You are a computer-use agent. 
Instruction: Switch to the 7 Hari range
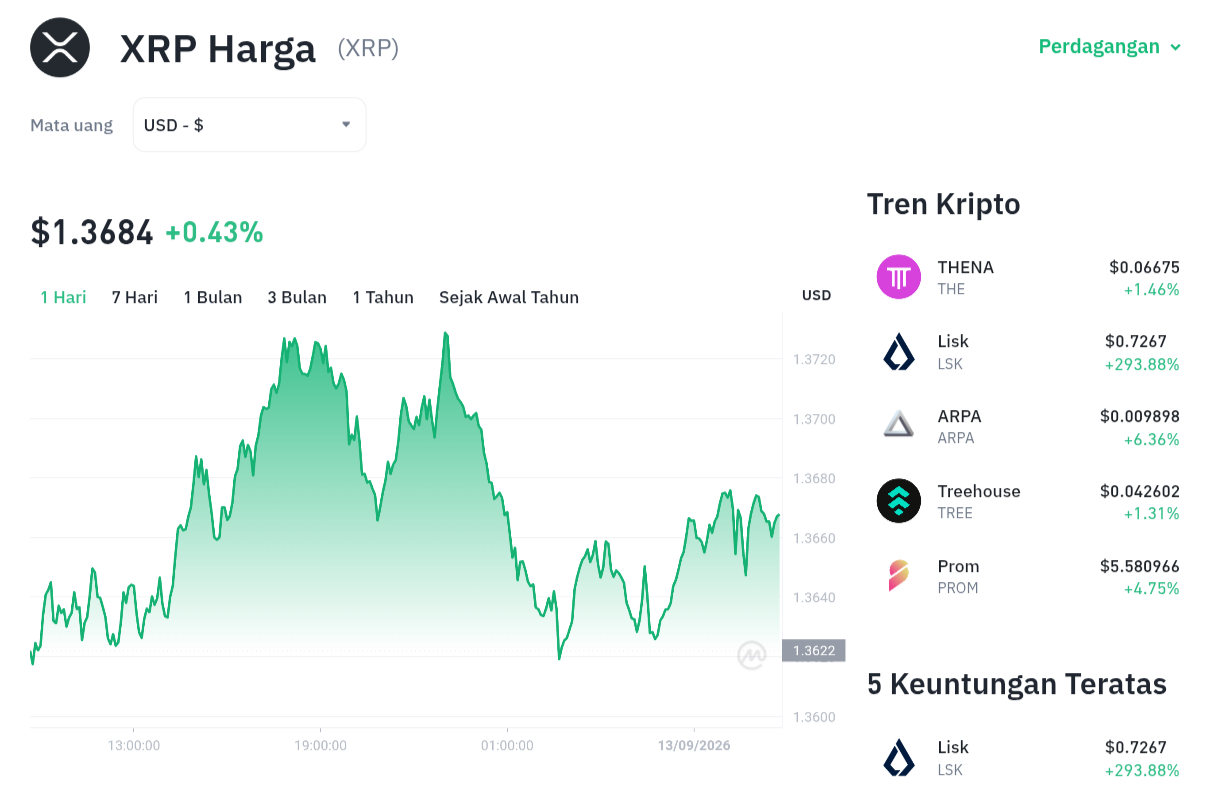click(135, 297)
